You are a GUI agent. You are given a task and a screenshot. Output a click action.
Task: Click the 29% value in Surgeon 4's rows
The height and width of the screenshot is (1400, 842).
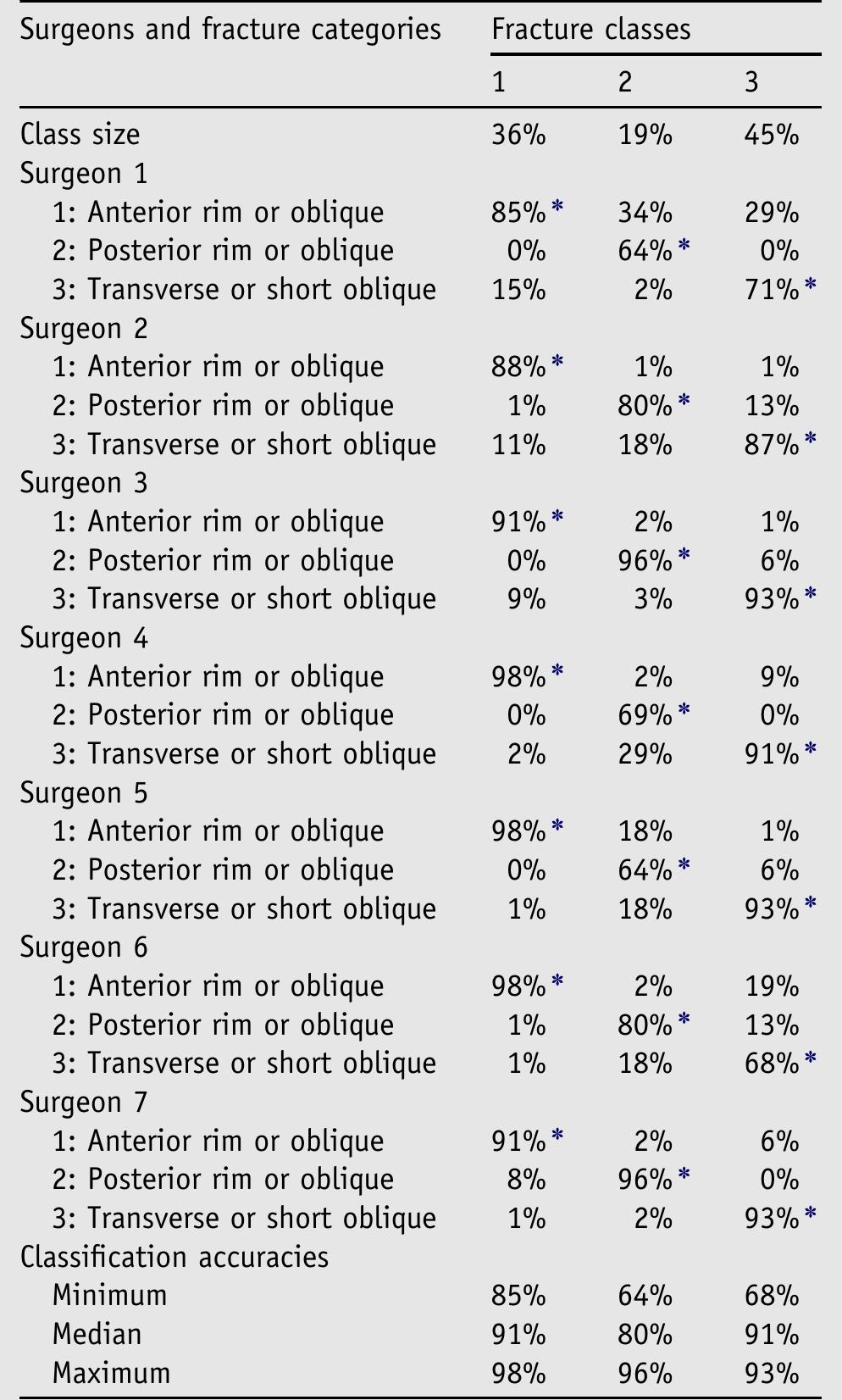645,753
